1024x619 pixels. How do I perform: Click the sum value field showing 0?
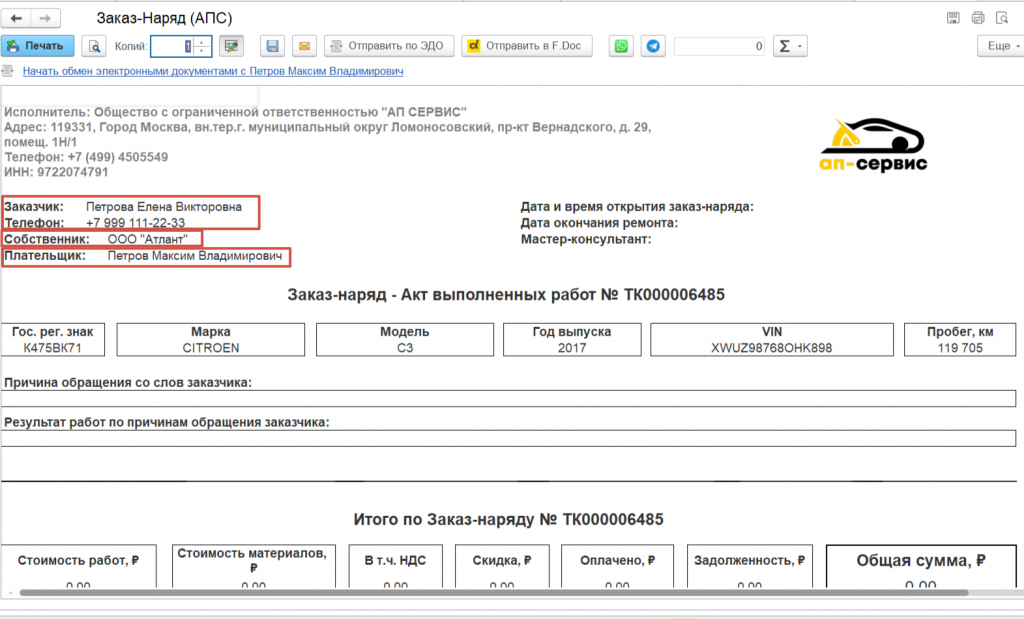[720, 46]
